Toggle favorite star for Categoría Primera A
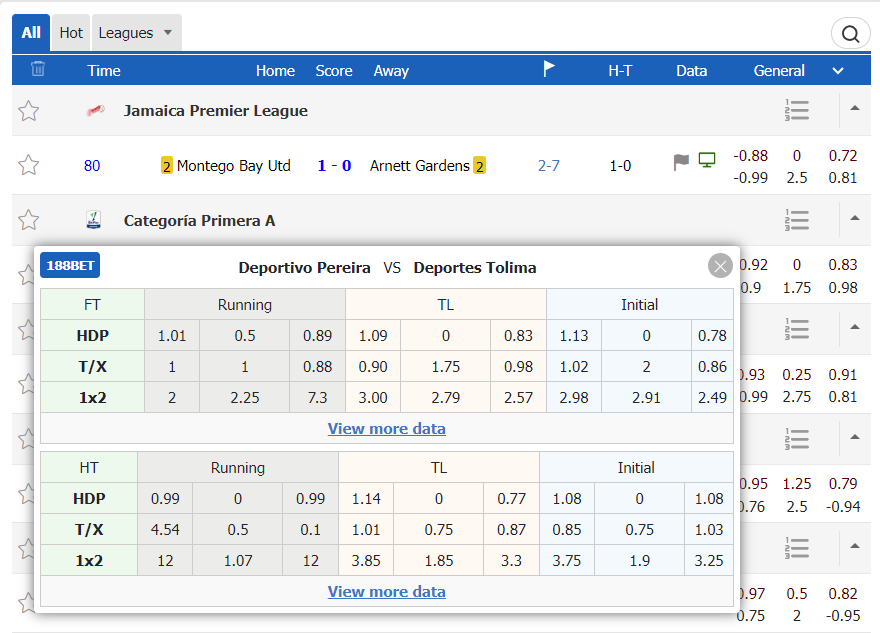880x633 pixels. coord(29,220)
